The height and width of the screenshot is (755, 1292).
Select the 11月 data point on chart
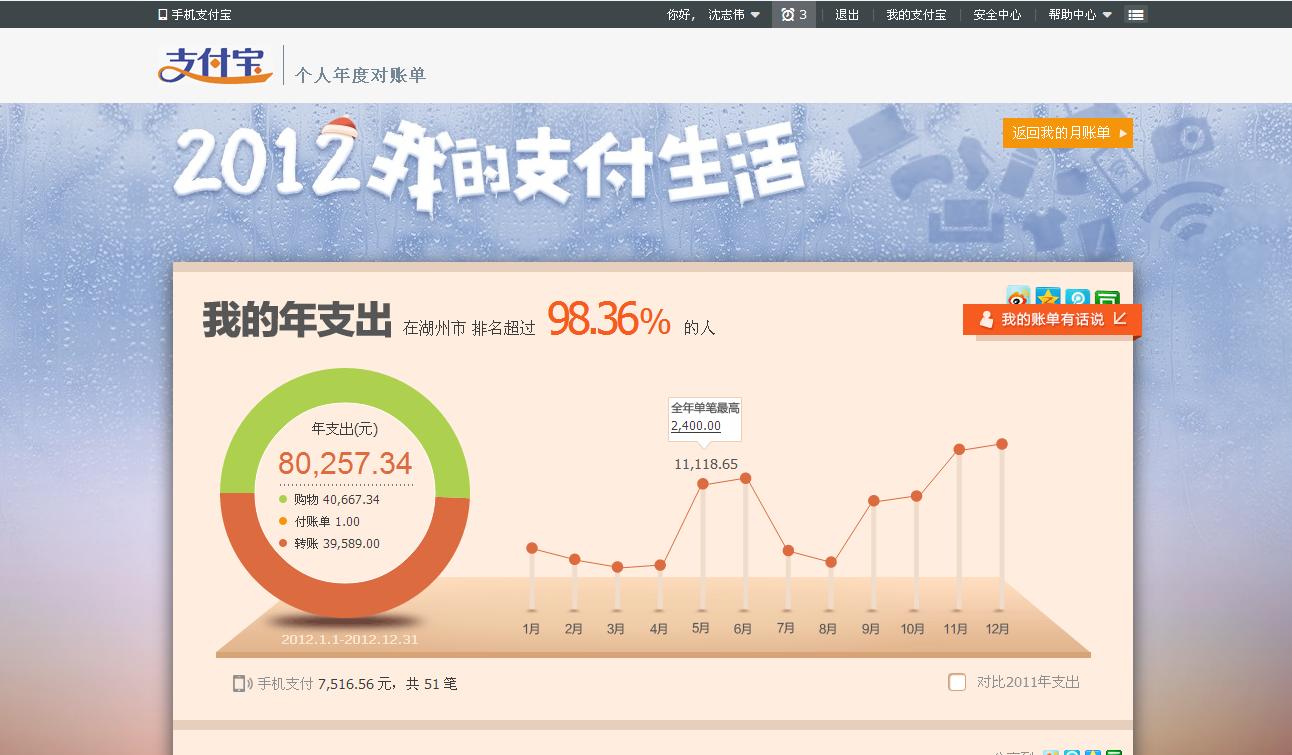click(959, 449)
